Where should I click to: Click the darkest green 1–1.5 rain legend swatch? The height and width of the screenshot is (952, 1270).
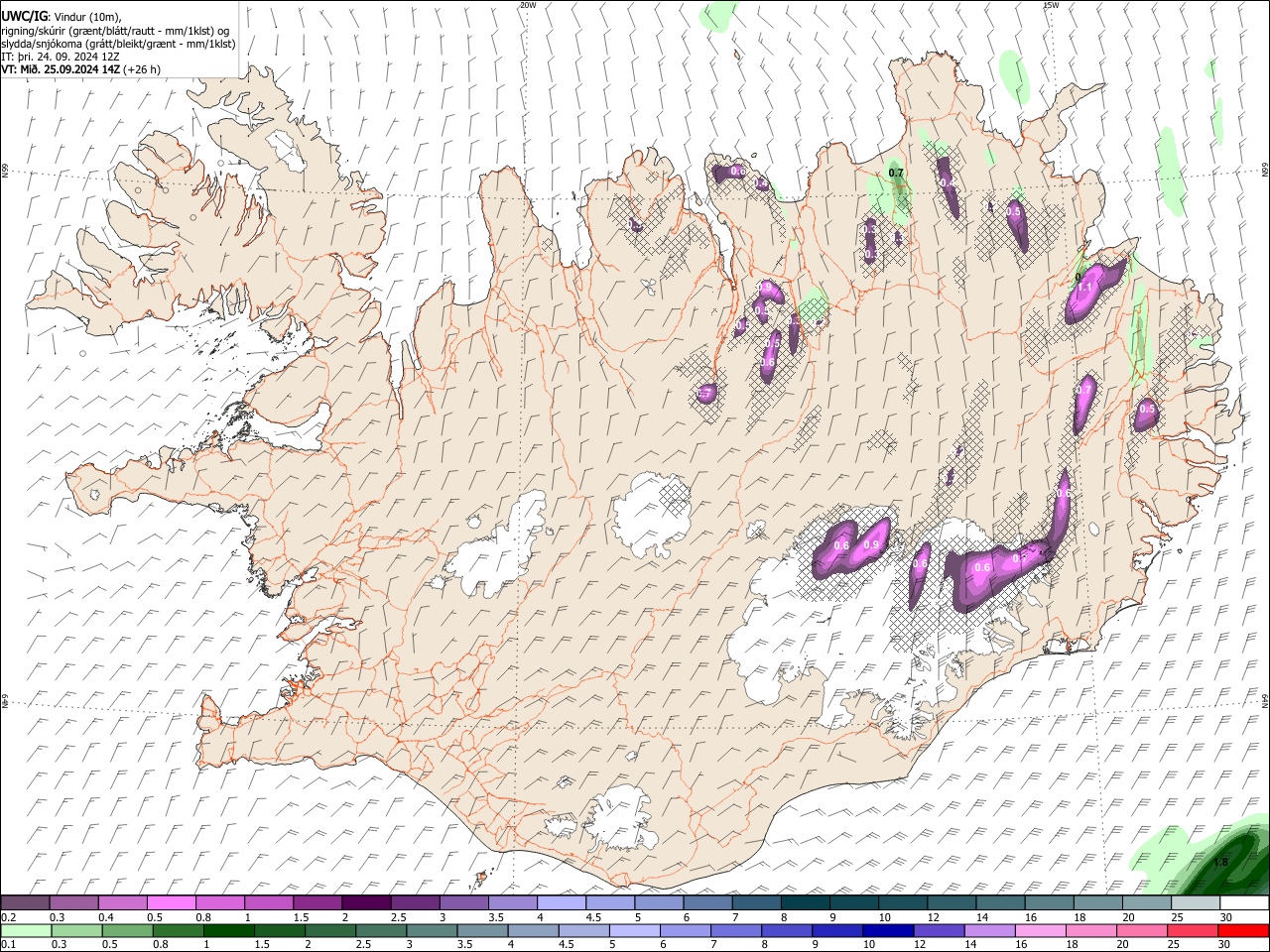click(228, 930)
